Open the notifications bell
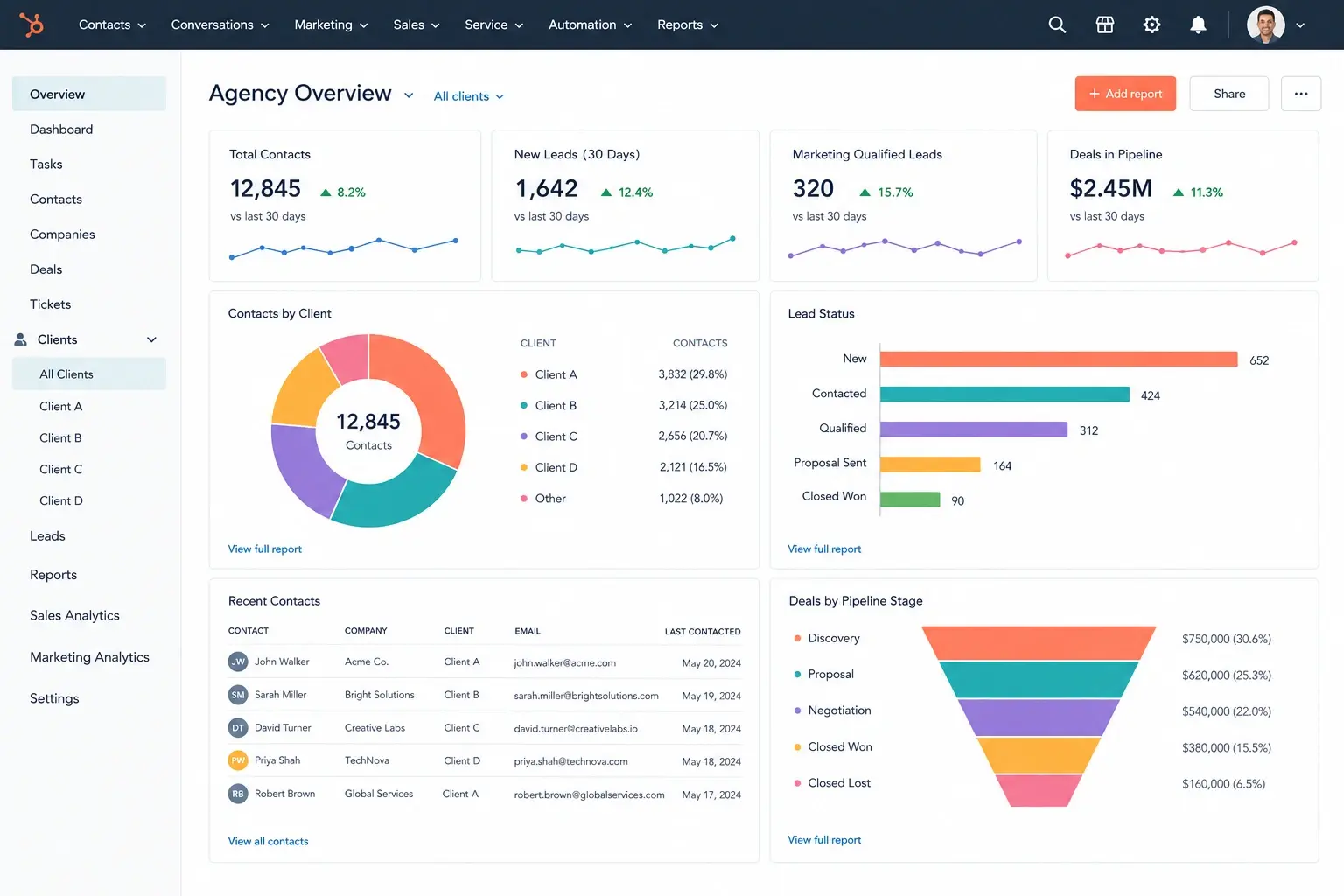Screen dimensions: 1344x896 [x=1198, y=24]
